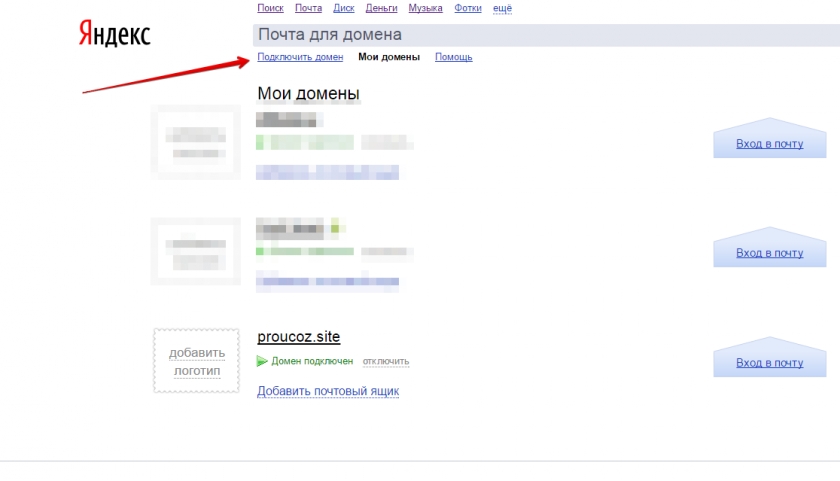Open Деньги service link
The image size is (840, 481).
[x=381, y=8]
